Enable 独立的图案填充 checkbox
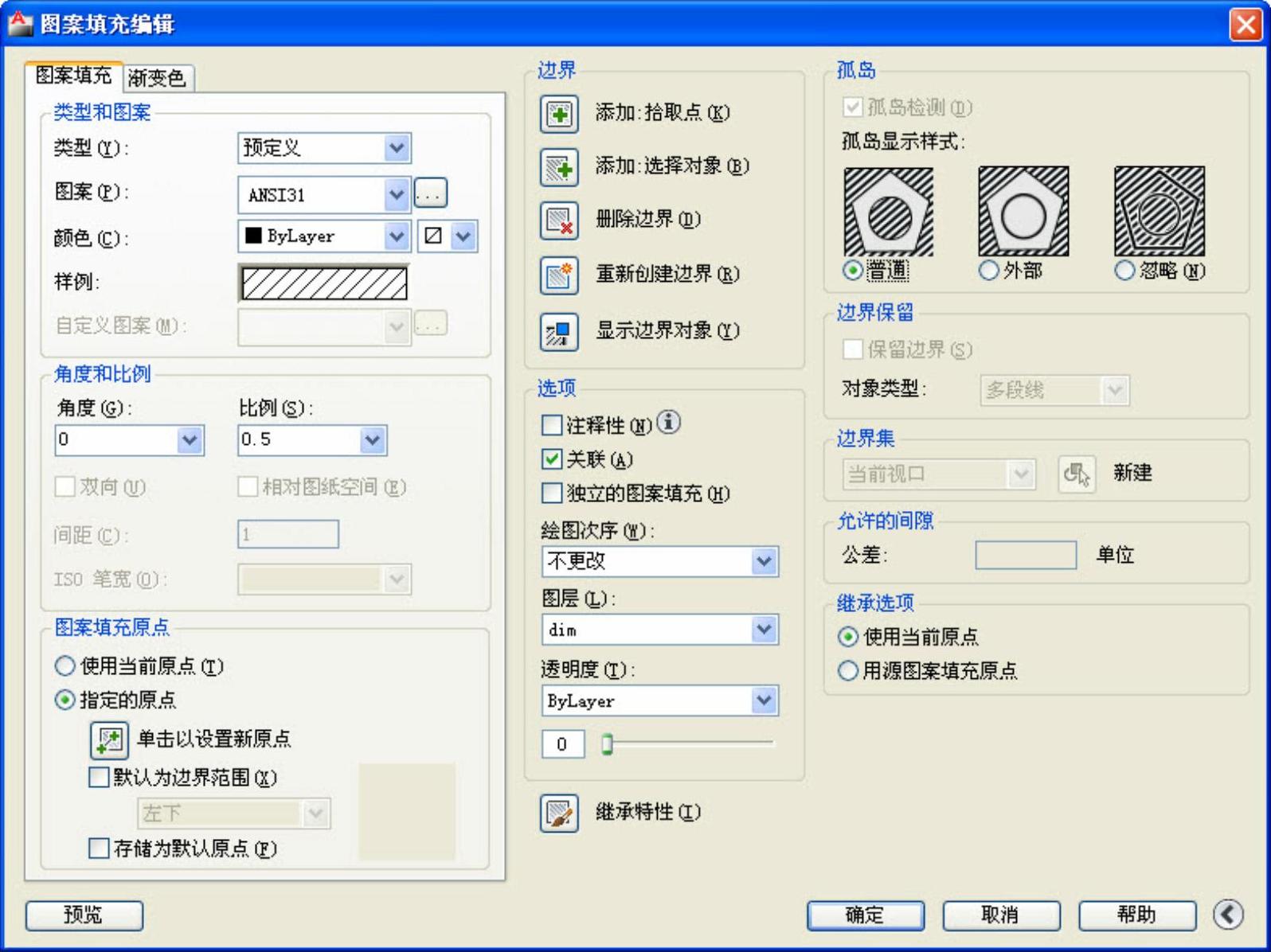The width and height of the screenshot is (1271, 952). pyautogui.click(x=551, y=494)
